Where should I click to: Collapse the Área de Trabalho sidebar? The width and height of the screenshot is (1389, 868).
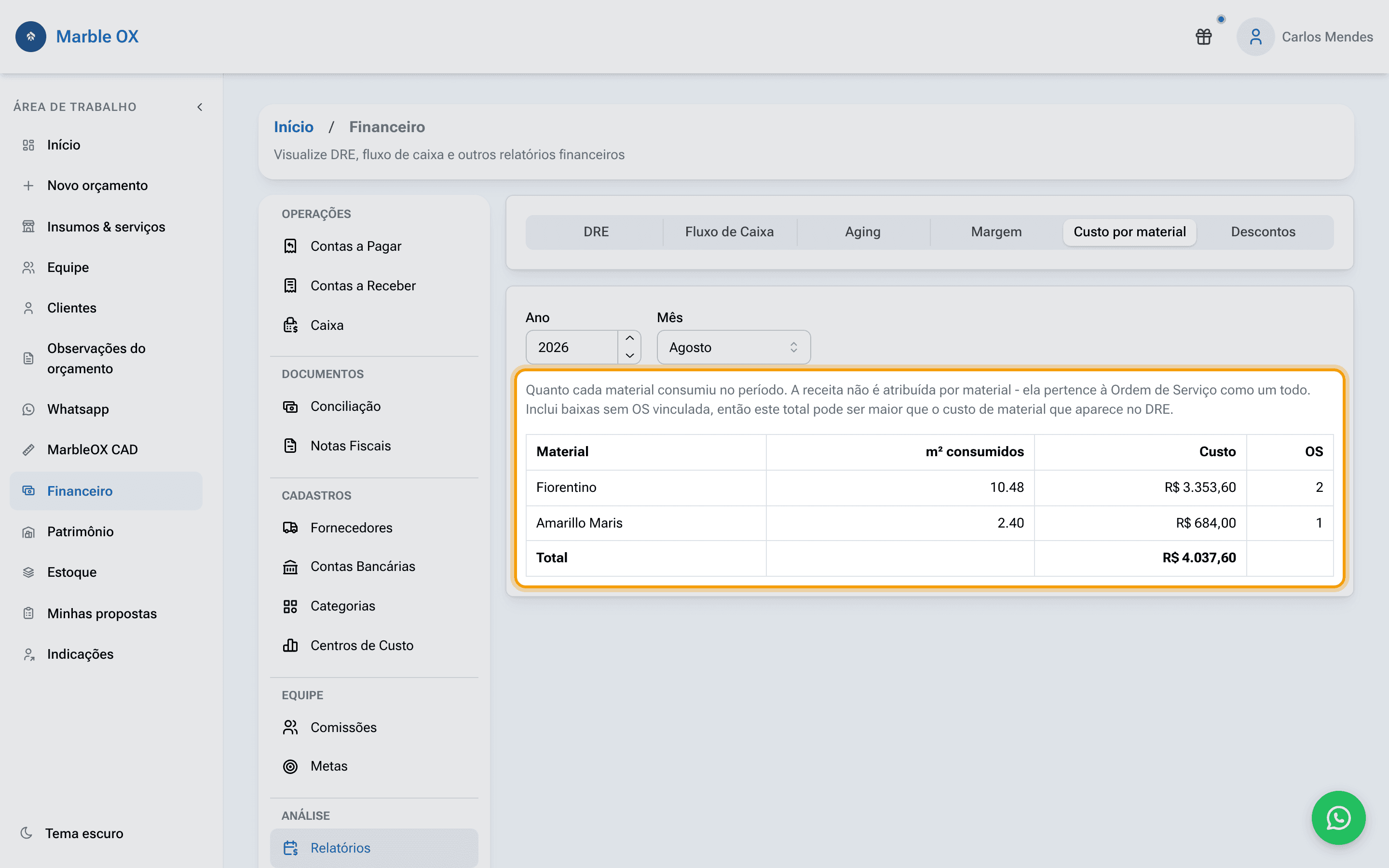click(x=200, y=107)
